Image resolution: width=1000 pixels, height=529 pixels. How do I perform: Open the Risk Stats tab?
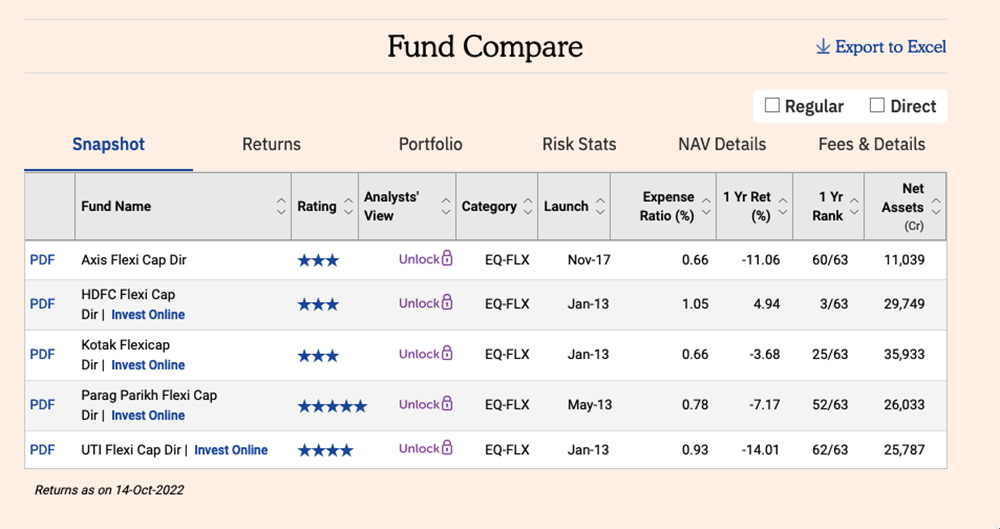579,144
